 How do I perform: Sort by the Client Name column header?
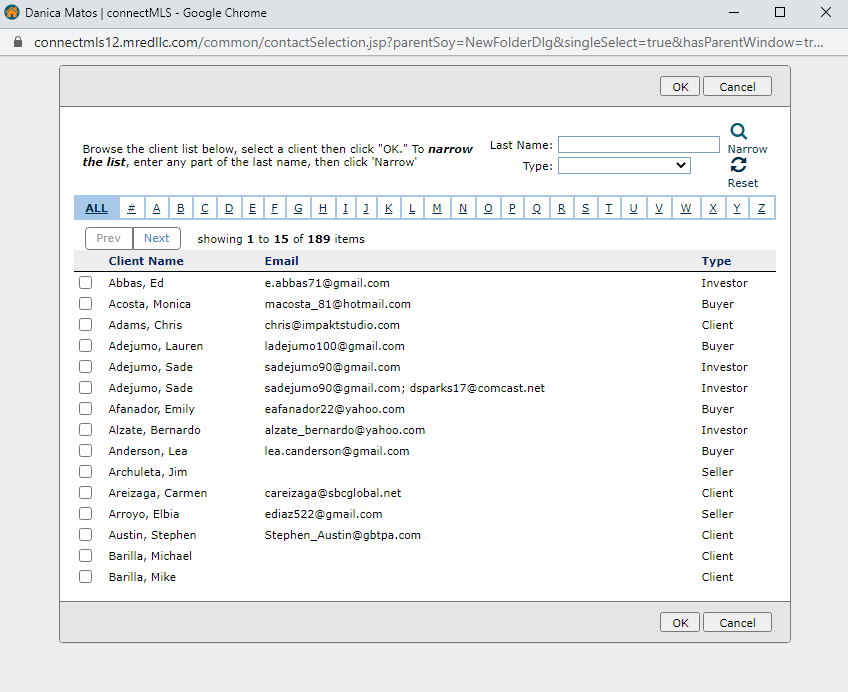146,261
